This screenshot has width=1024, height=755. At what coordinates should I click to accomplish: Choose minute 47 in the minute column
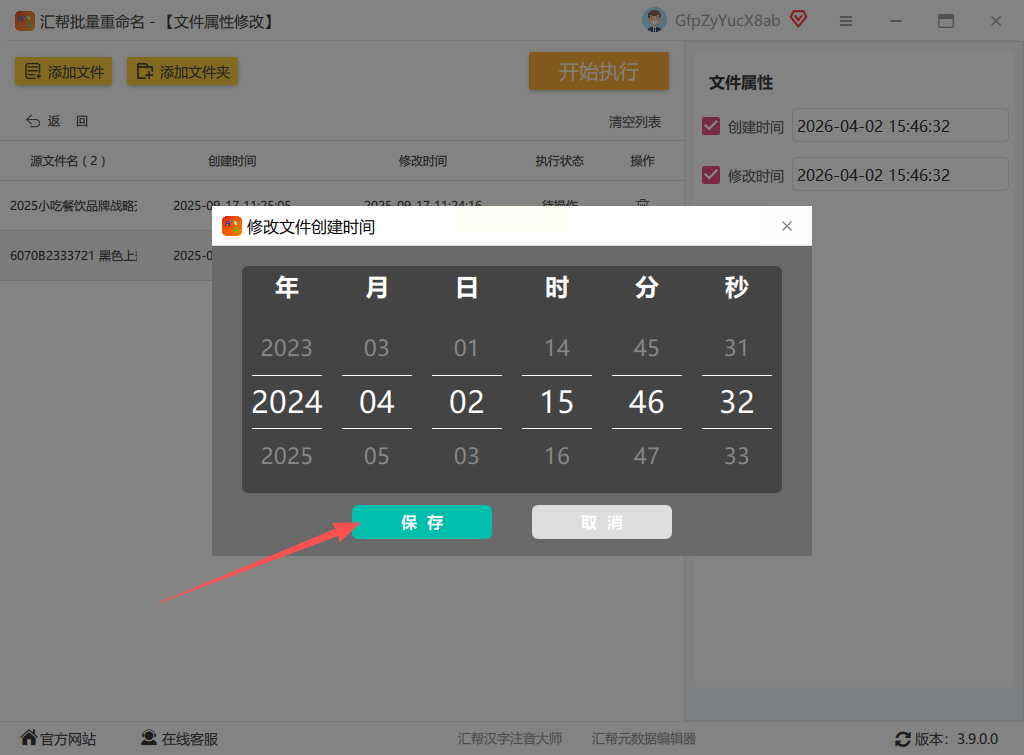click(x=647, y=455)
